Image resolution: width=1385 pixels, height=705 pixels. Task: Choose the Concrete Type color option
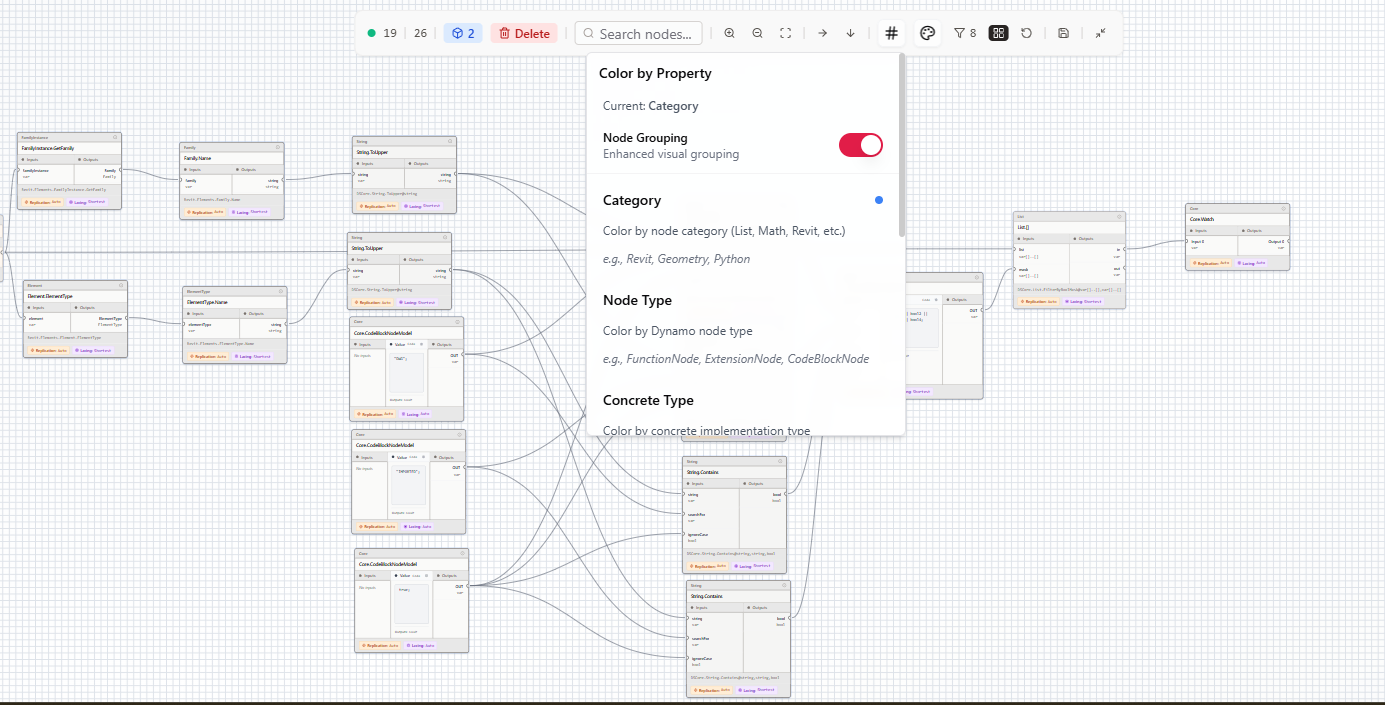coord(741,413)
